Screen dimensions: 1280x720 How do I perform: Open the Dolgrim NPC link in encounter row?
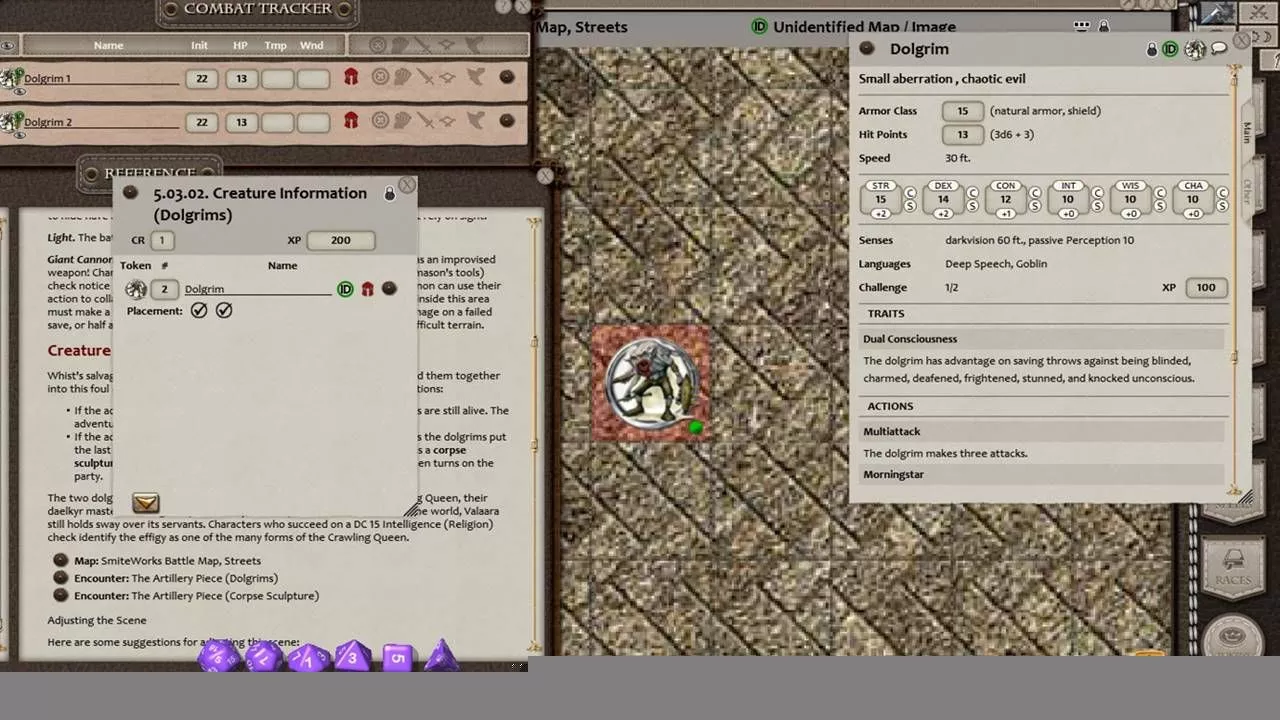(389, 289)
